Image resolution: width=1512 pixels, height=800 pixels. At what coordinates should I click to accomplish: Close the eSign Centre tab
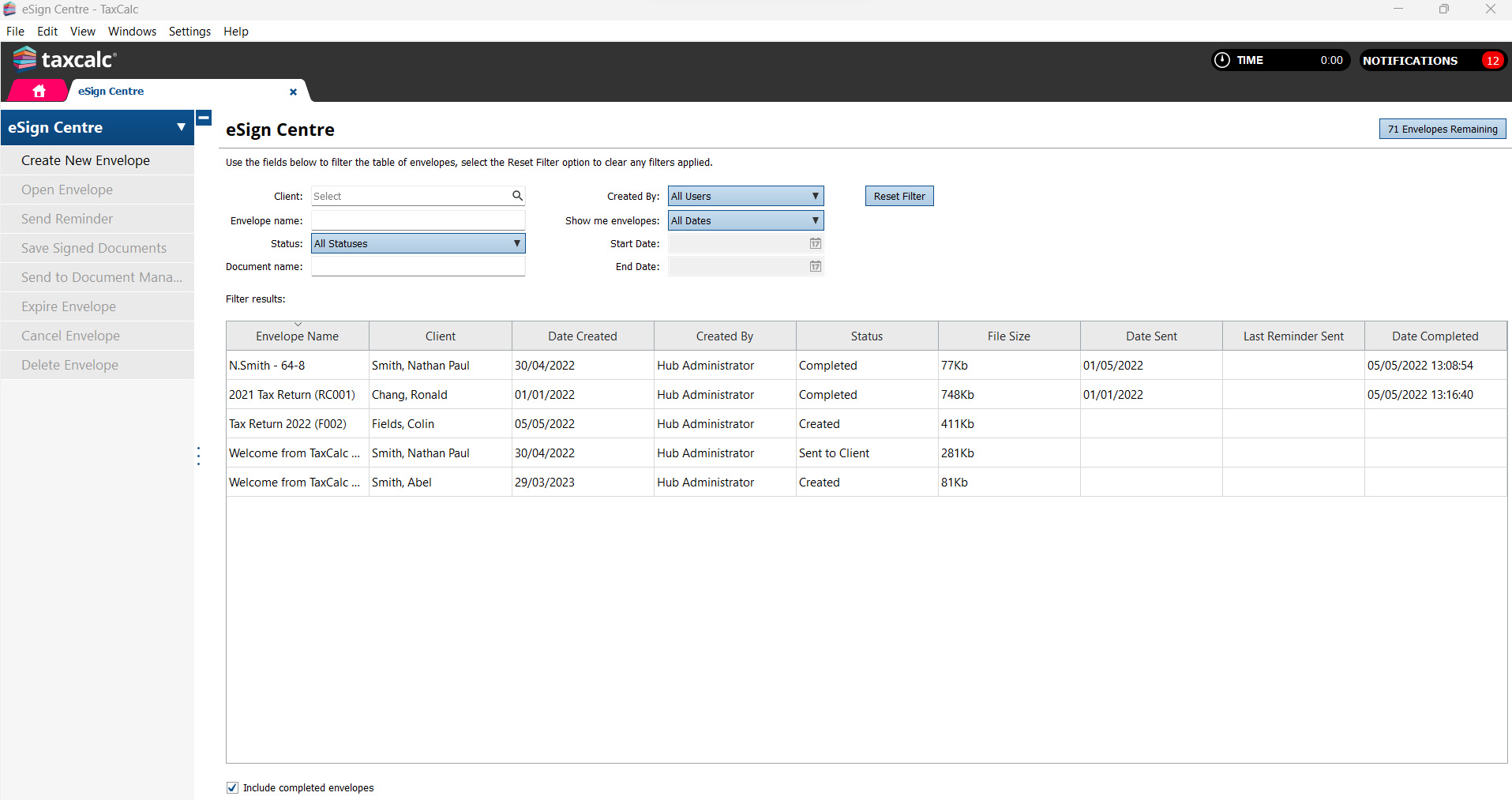[293, 92]
